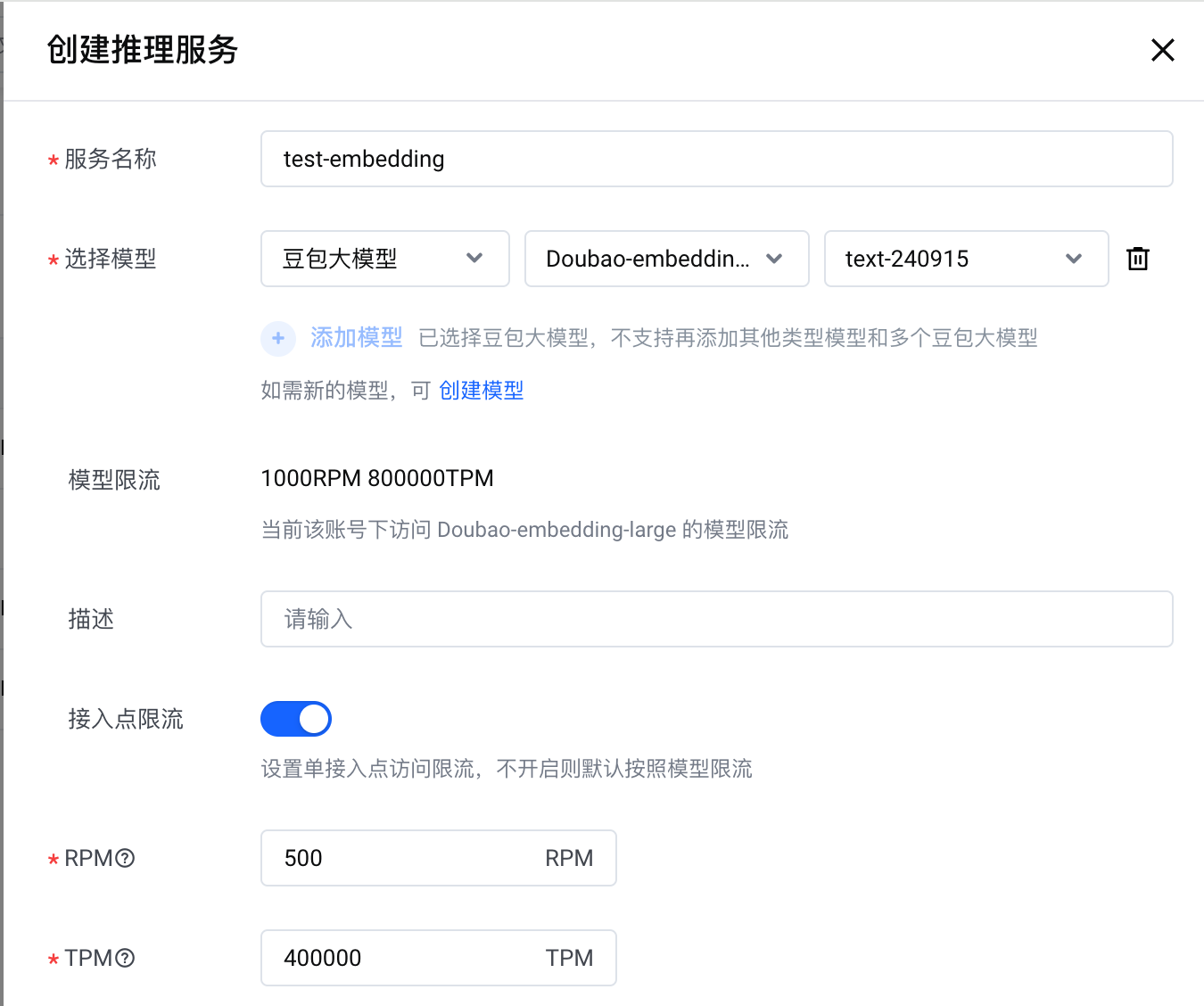
Task: Click the hint 设置单接入点访问限流 text
Action: click(x=507, y=769)
